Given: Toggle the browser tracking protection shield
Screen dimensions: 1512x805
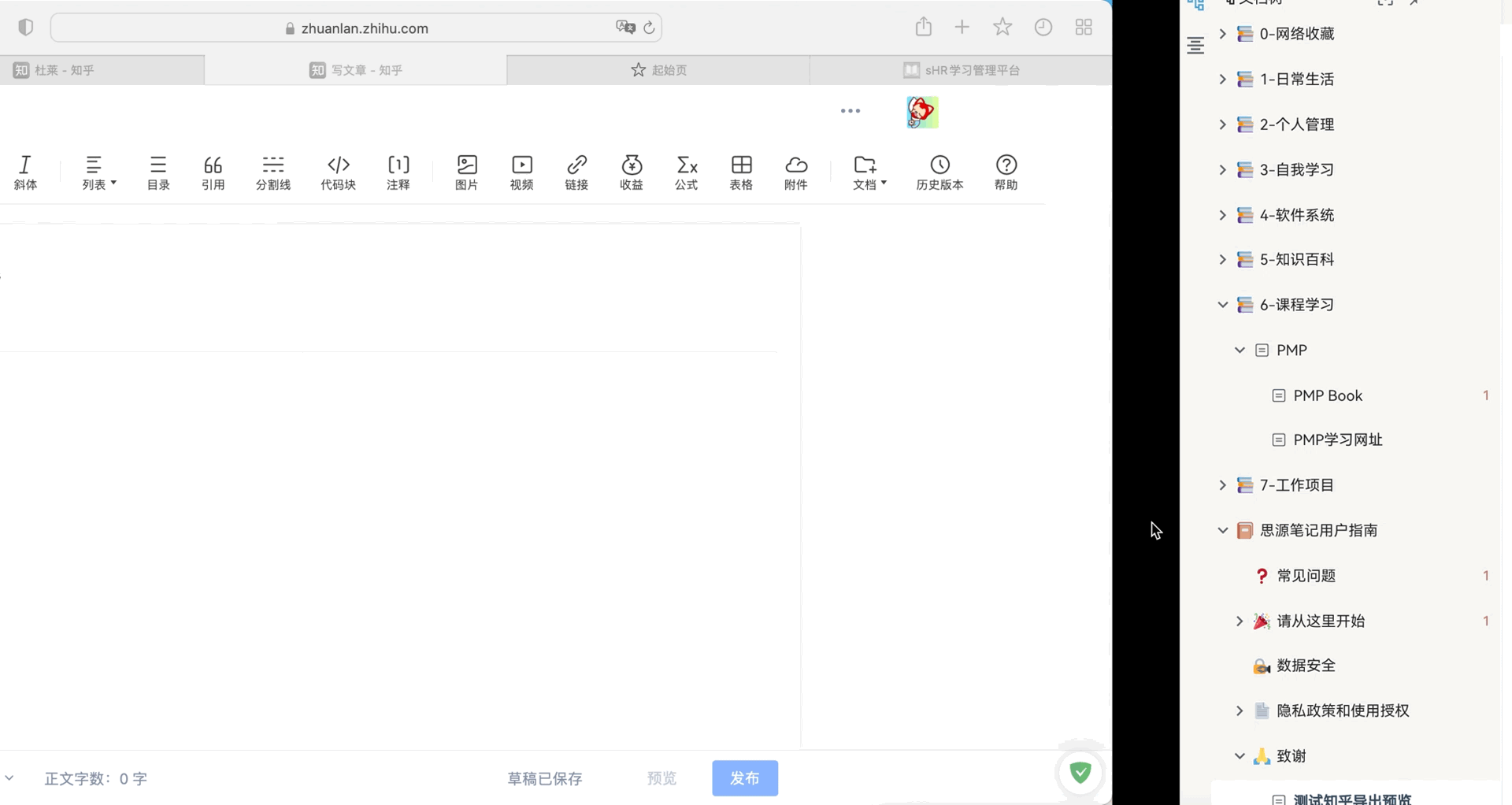Looking at the screenshot, I should tap(26, 26).
